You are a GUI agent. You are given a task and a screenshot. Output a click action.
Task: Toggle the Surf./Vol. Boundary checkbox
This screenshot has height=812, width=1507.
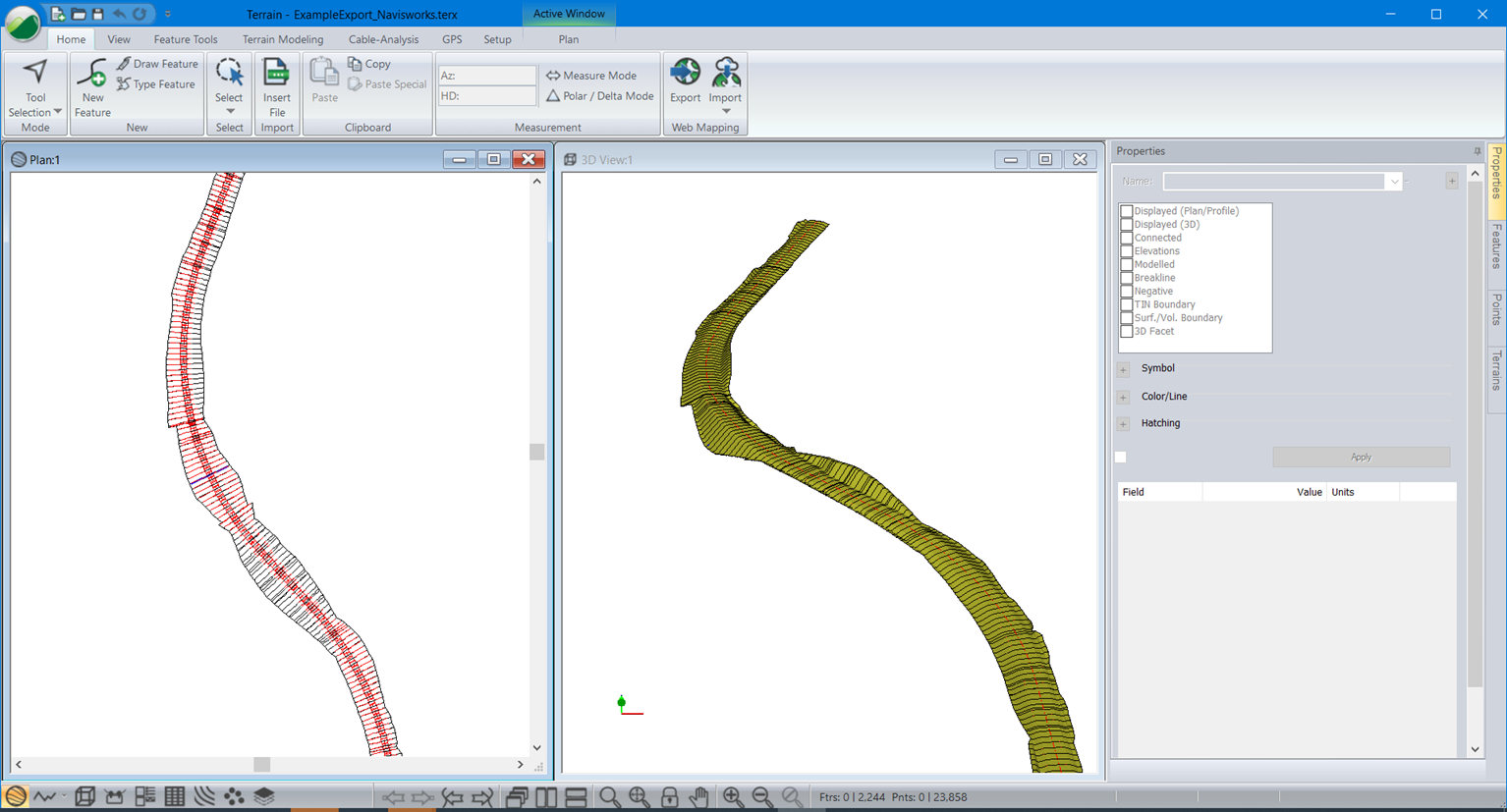(x=1127, y=318)
